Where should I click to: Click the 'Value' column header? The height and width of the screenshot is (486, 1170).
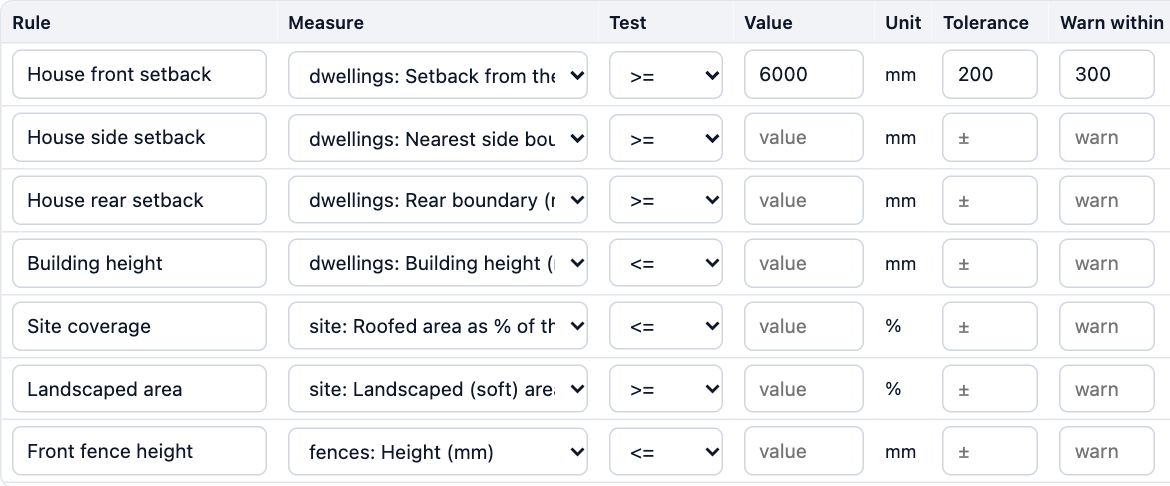tap(768, 23)
